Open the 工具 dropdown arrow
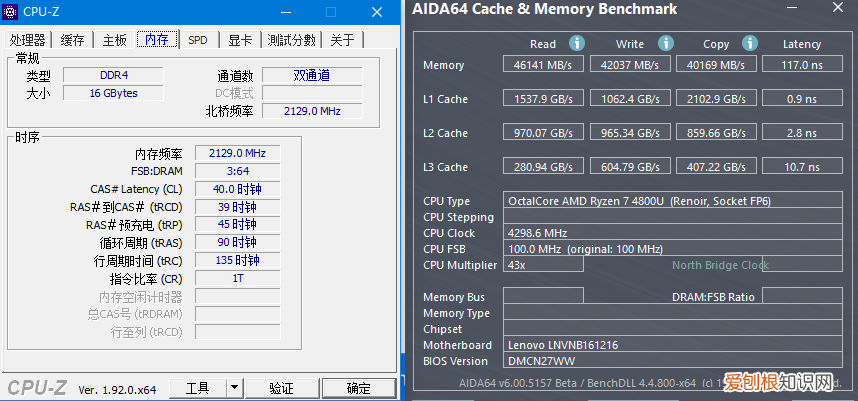The height and width of the screenshot is (401, 858). pyautogui.click(x=234, y=388)
